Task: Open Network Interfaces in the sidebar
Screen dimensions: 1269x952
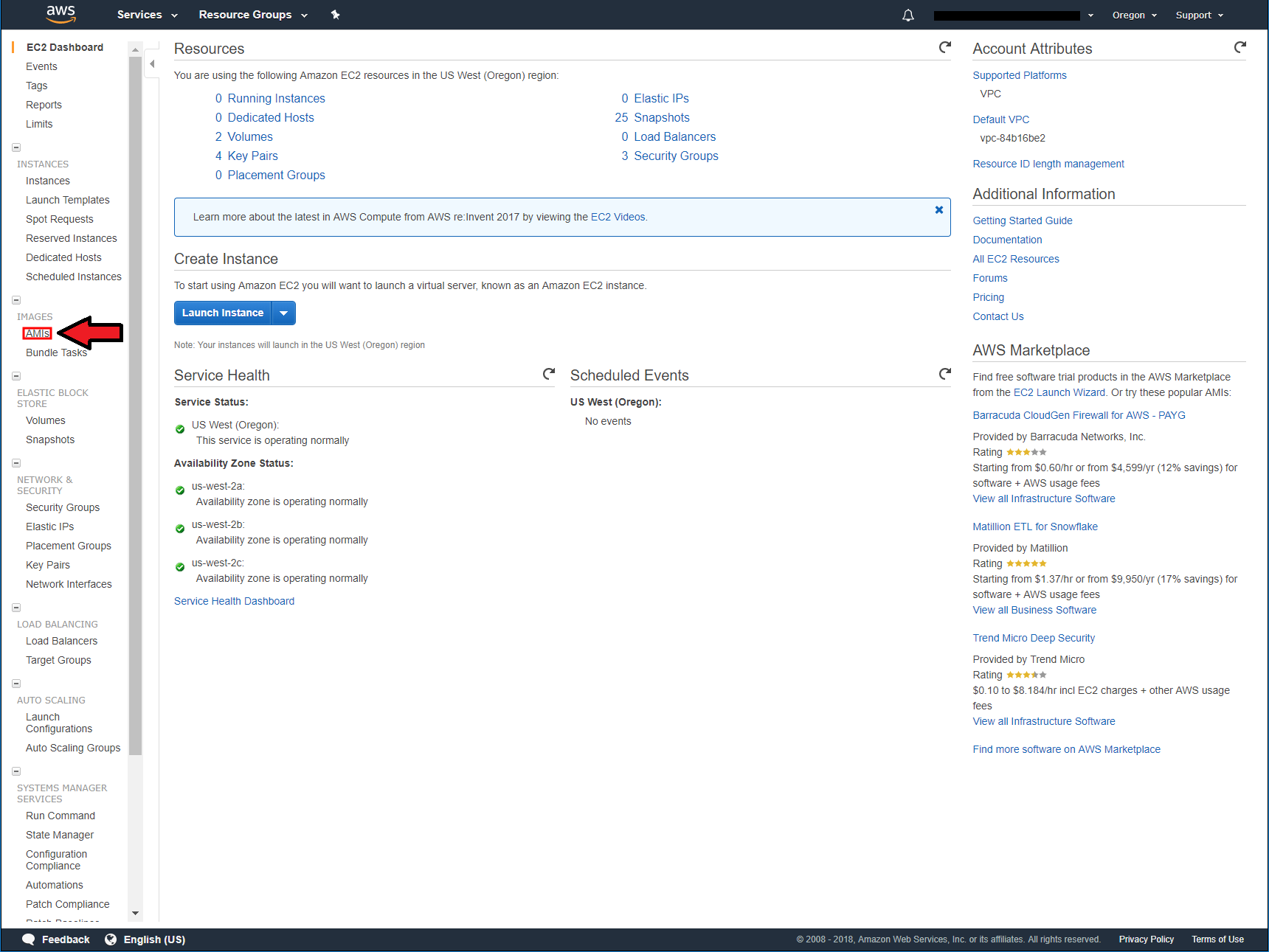Action: [x=69, y=584]
